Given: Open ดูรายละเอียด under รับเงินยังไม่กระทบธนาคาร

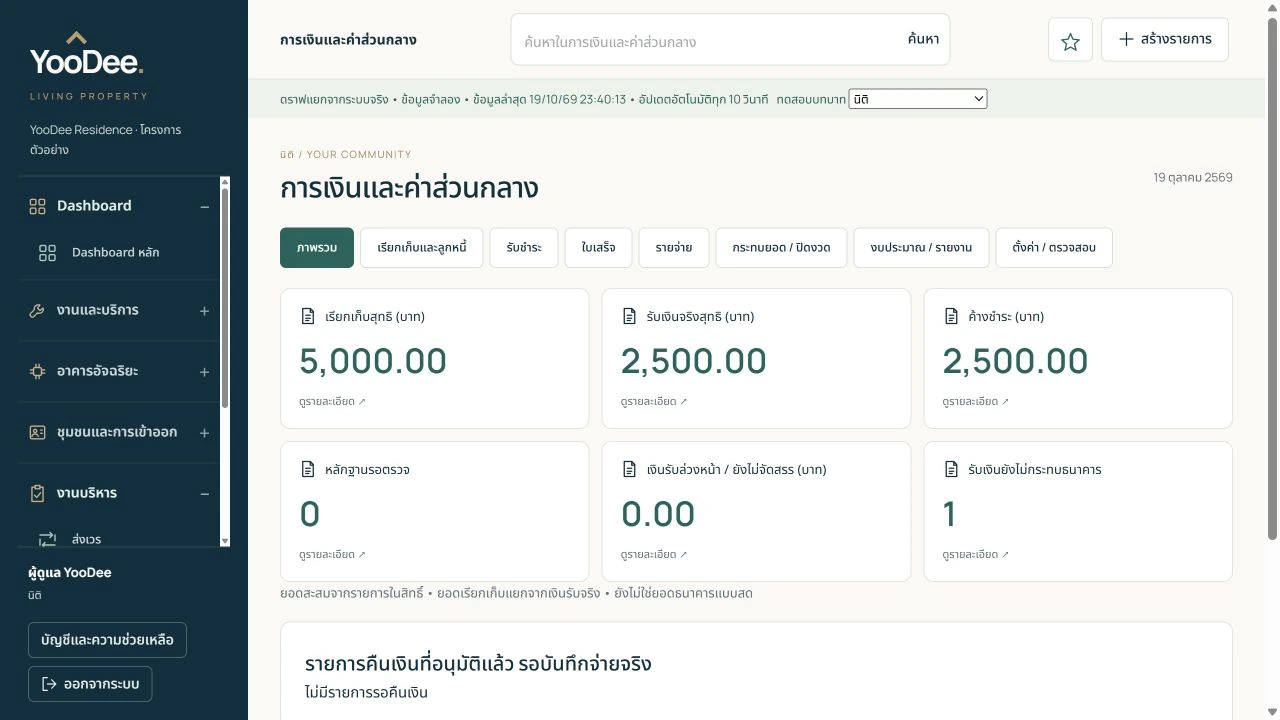Looking at the screenshot, I should pyautogui.click(x=976, y=555).
